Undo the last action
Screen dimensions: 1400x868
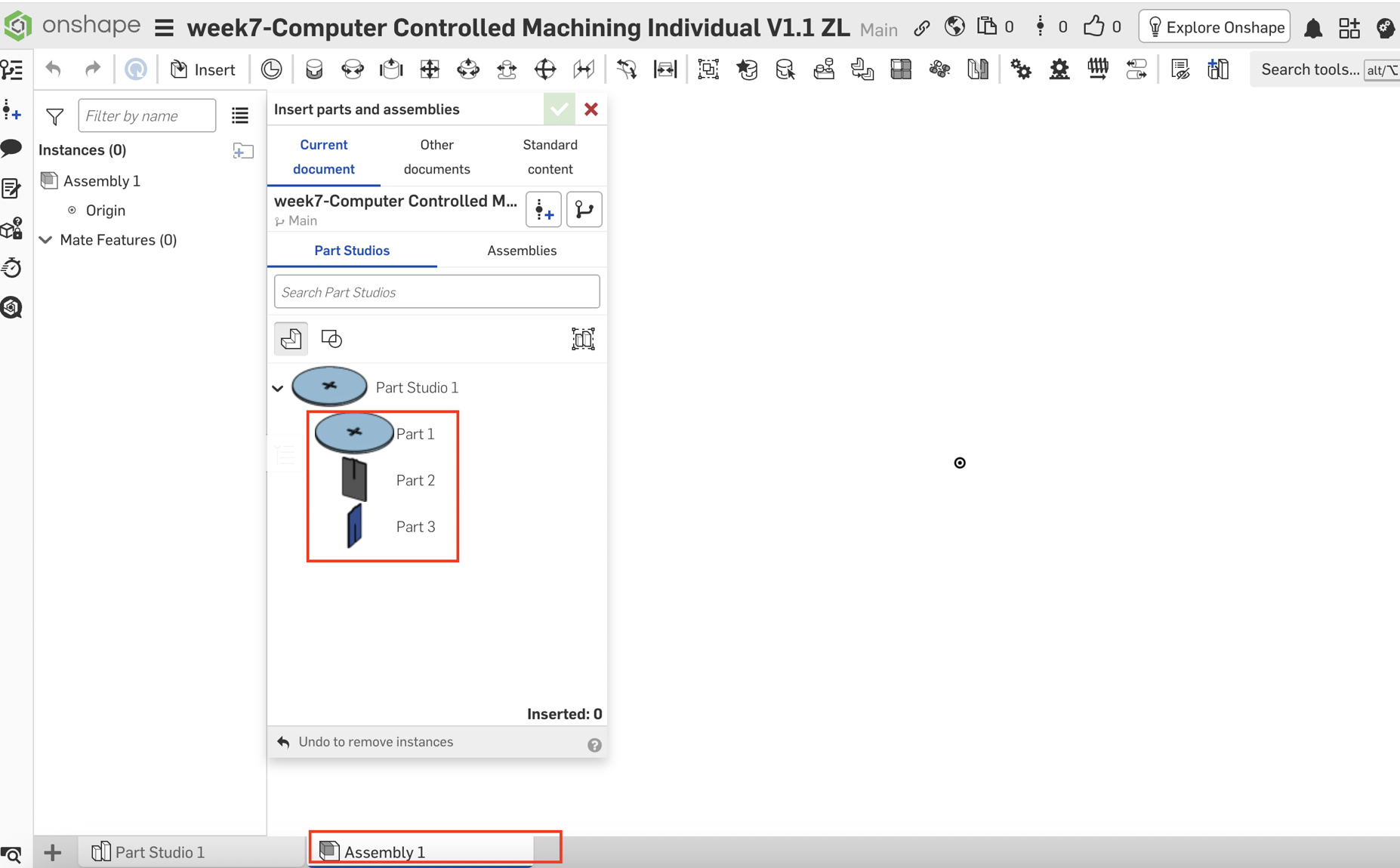(54, 69)
